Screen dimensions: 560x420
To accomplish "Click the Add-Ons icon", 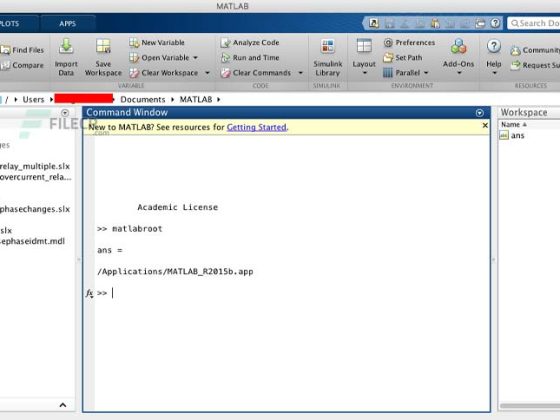I will tap(458, 46).
